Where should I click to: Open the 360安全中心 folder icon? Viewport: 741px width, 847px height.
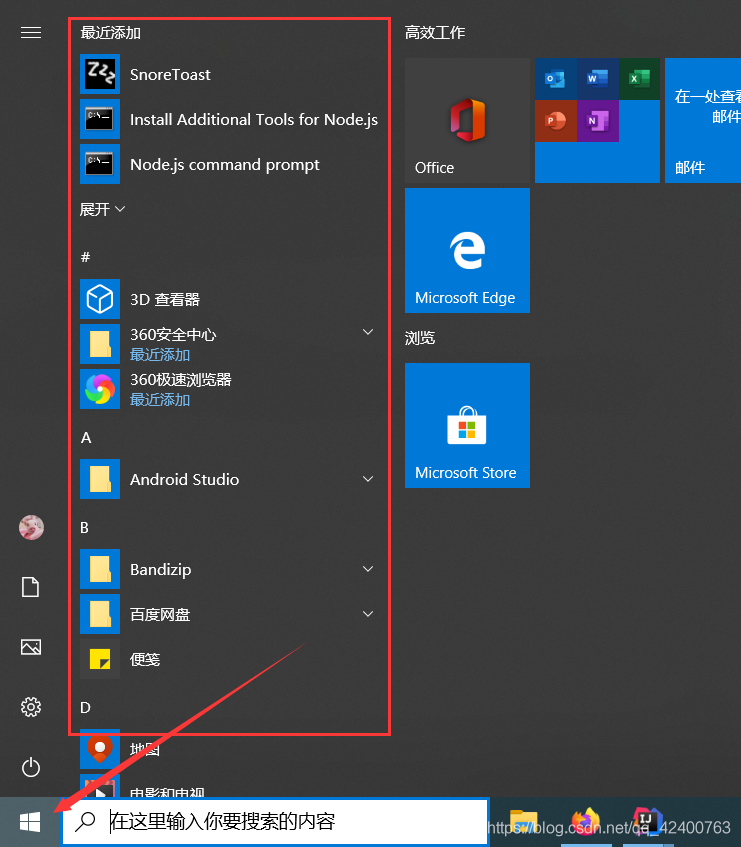pyautogui.click(x=100, y=344)
